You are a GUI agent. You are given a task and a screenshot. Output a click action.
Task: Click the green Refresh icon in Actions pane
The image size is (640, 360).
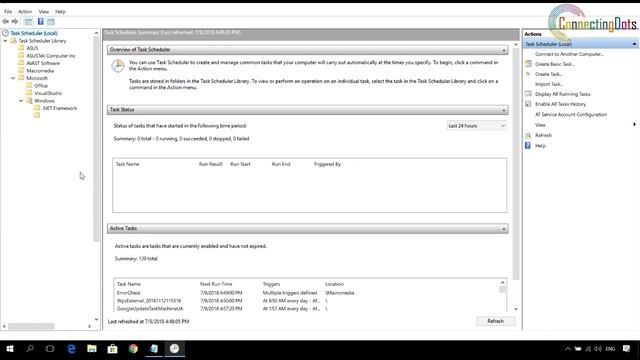pos(528,135)
